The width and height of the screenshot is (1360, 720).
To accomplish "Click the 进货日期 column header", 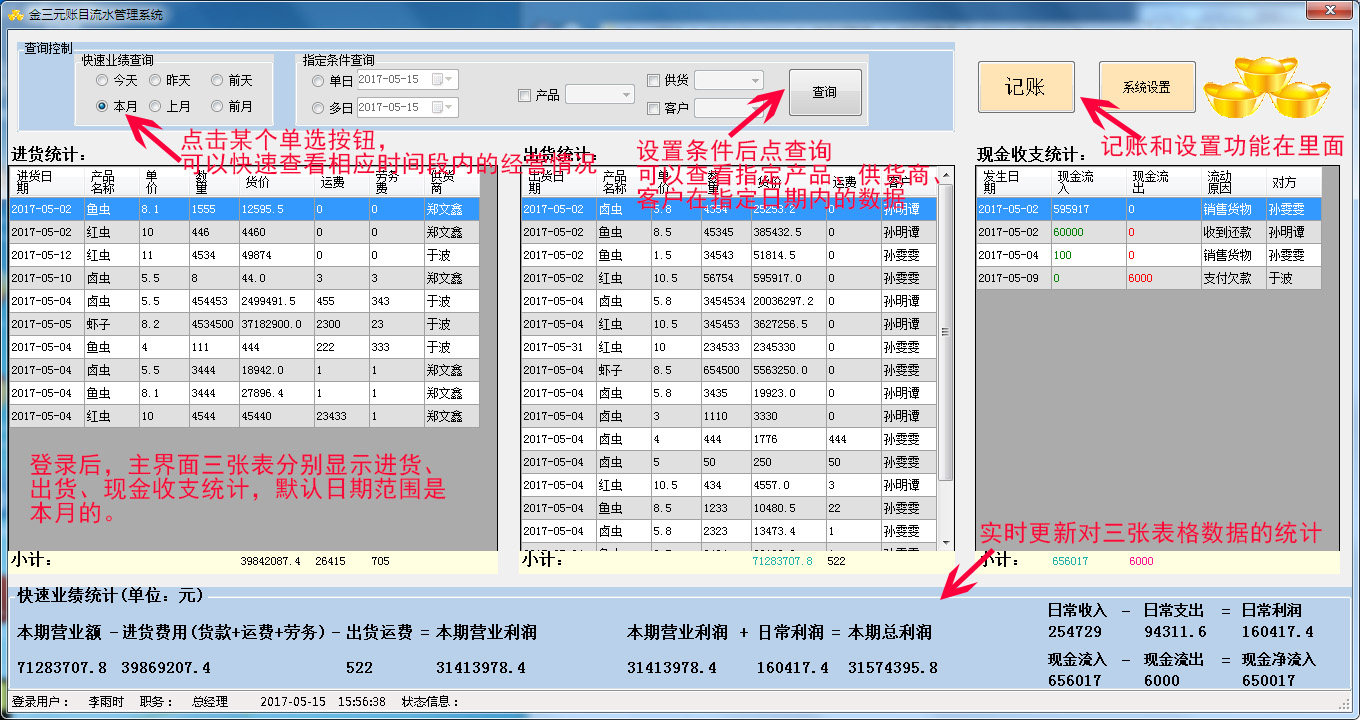I will 46,181.
